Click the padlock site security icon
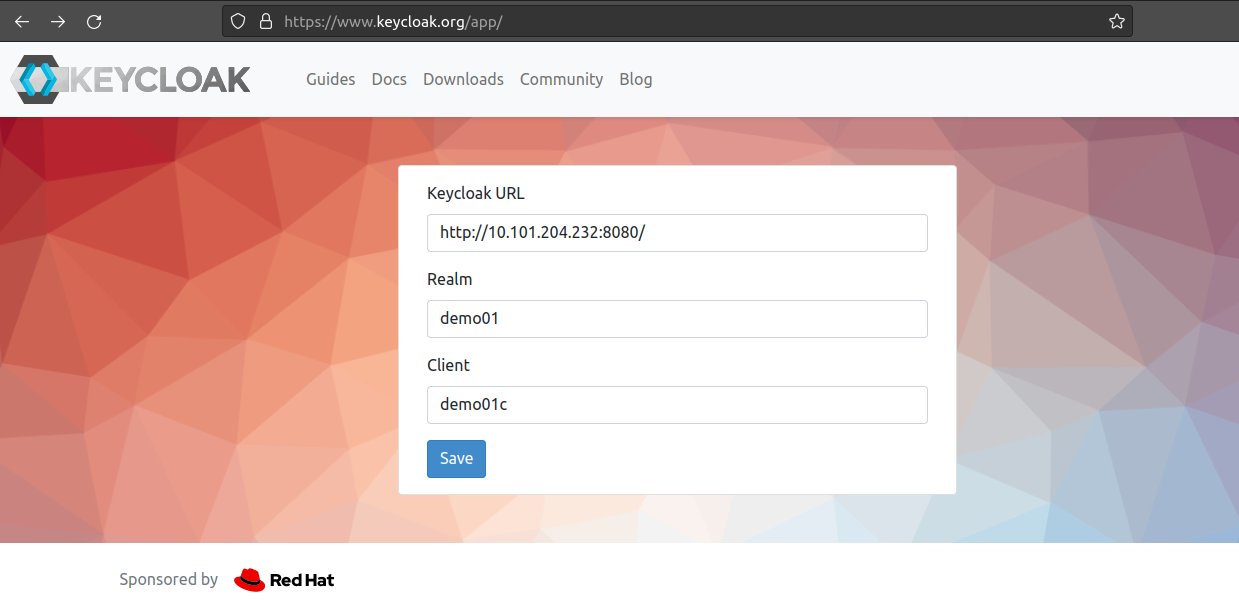 [265, 21]
